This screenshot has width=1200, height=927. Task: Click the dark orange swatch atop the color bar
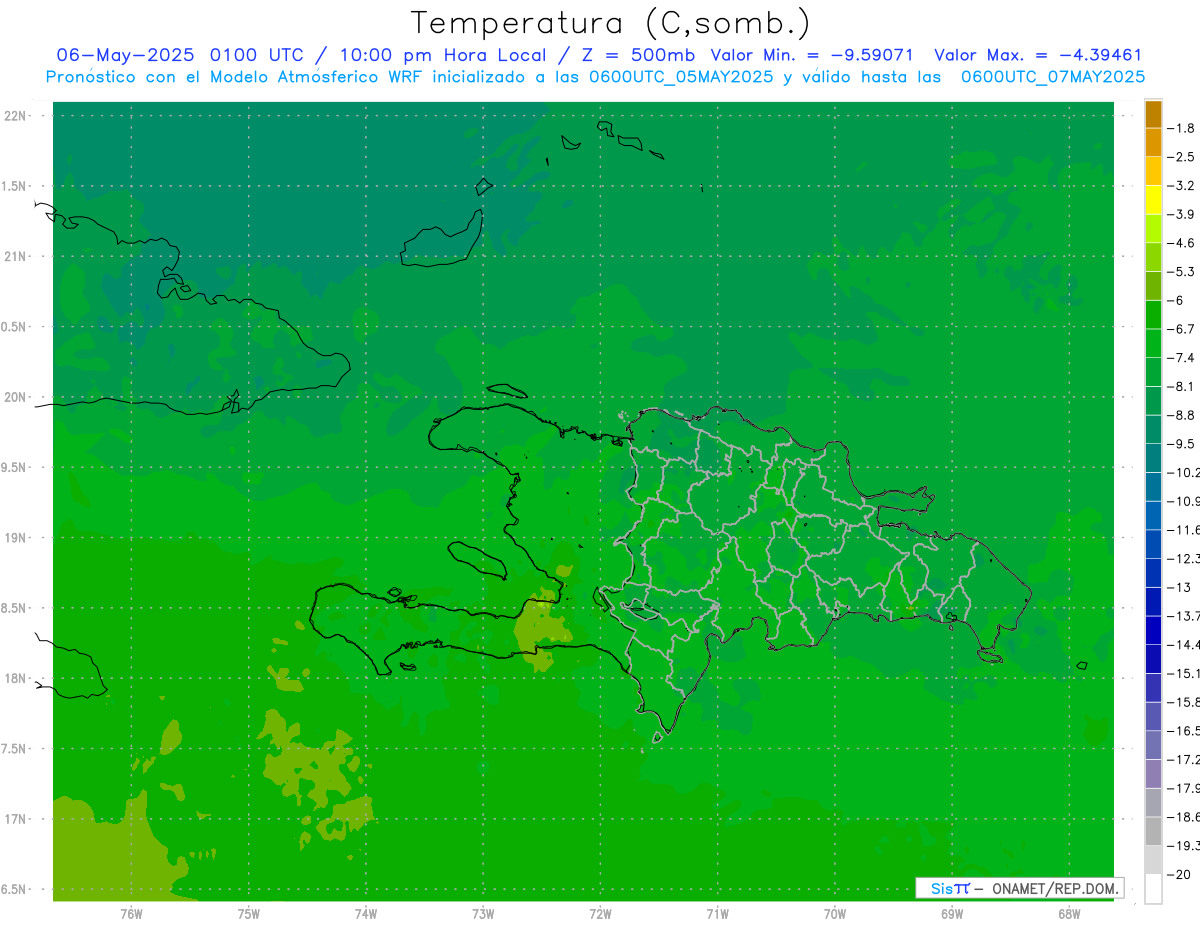pos(1153,114)
